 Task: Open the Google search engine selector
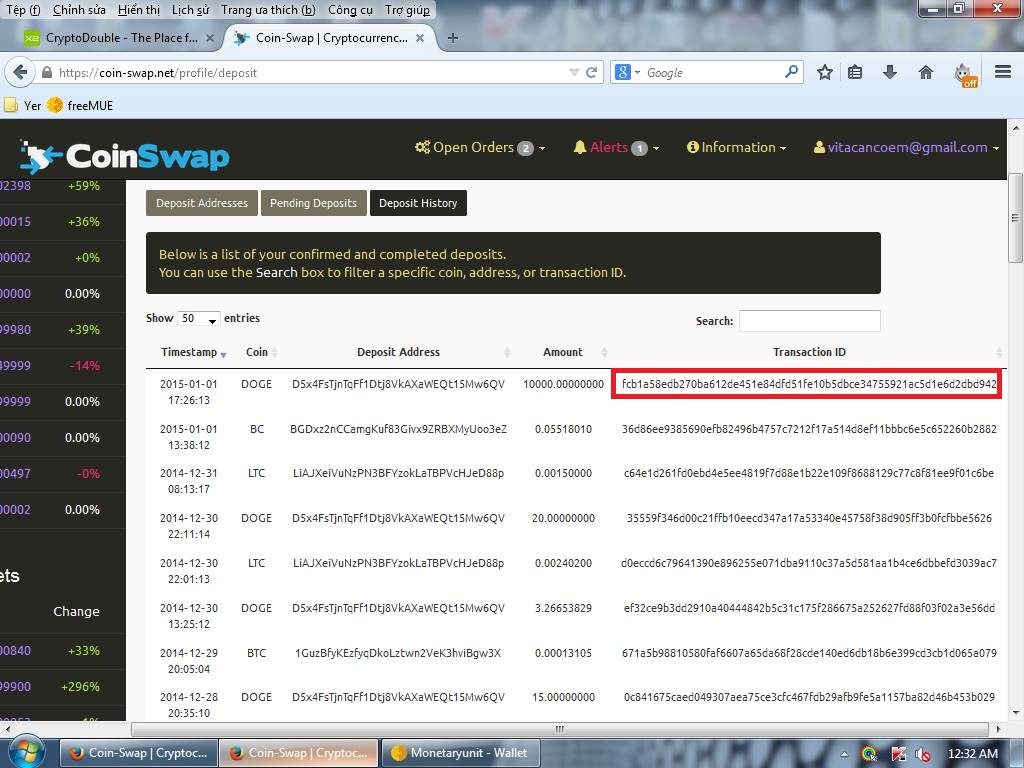628,72
